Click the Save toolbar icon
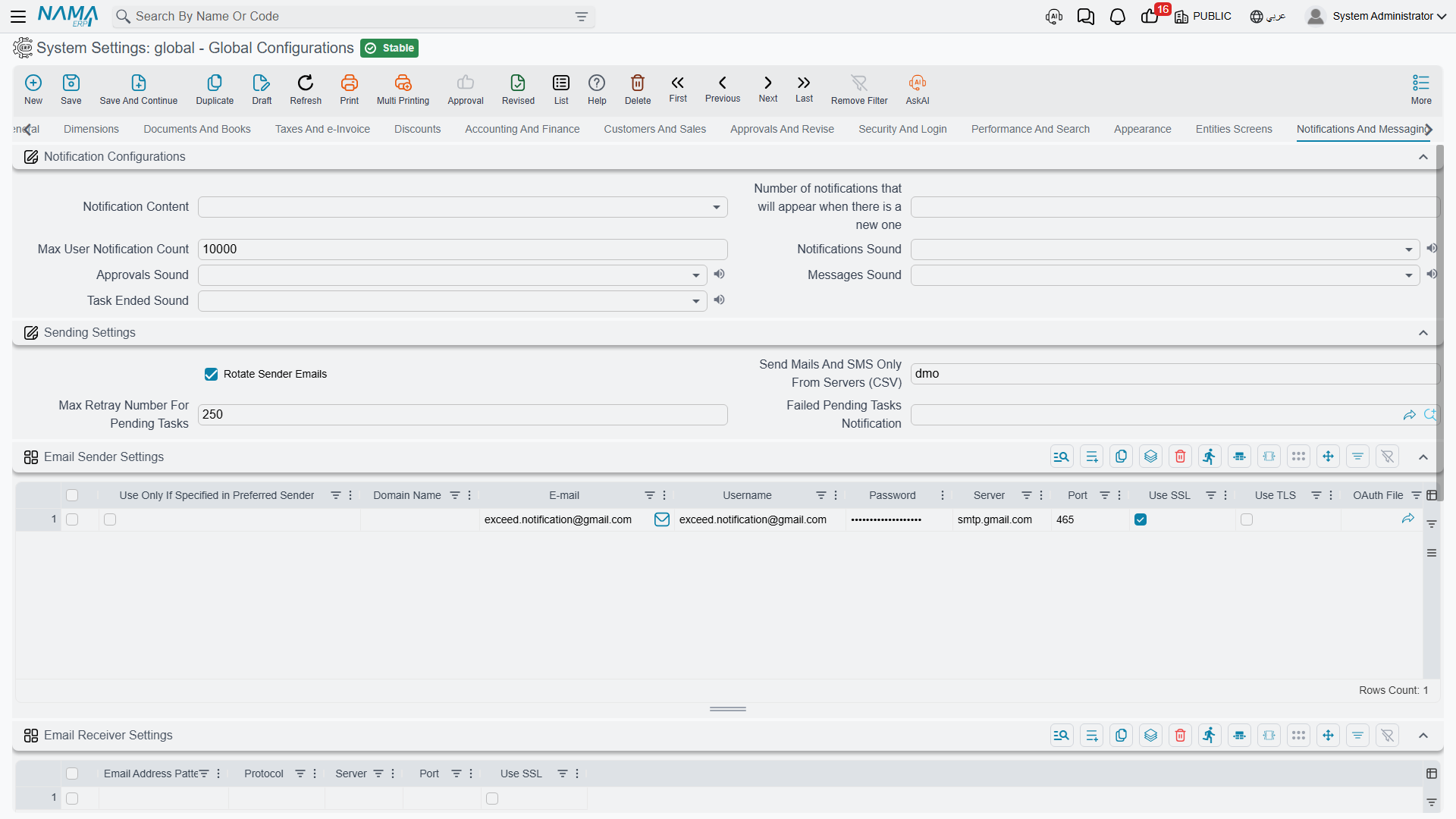 pyautogui.click(x=71, y=83)
